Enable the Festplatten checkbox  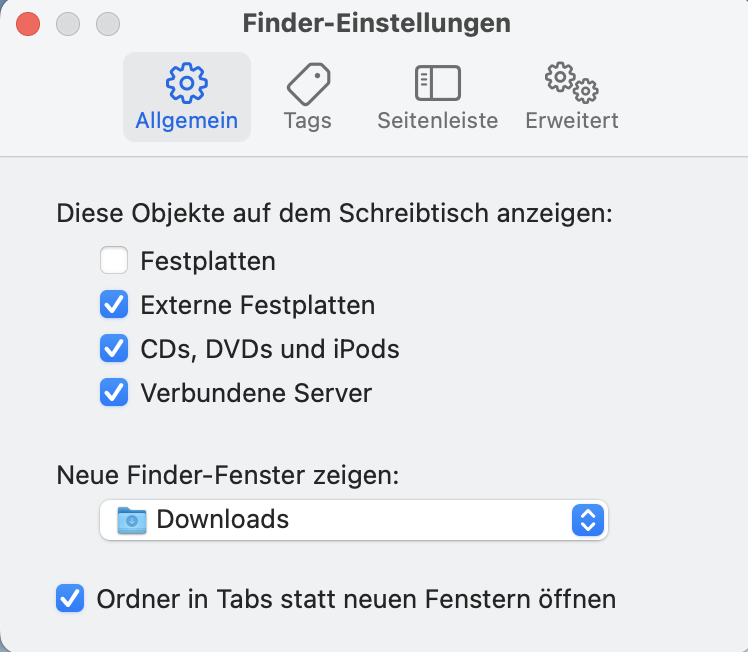(114, 262)
